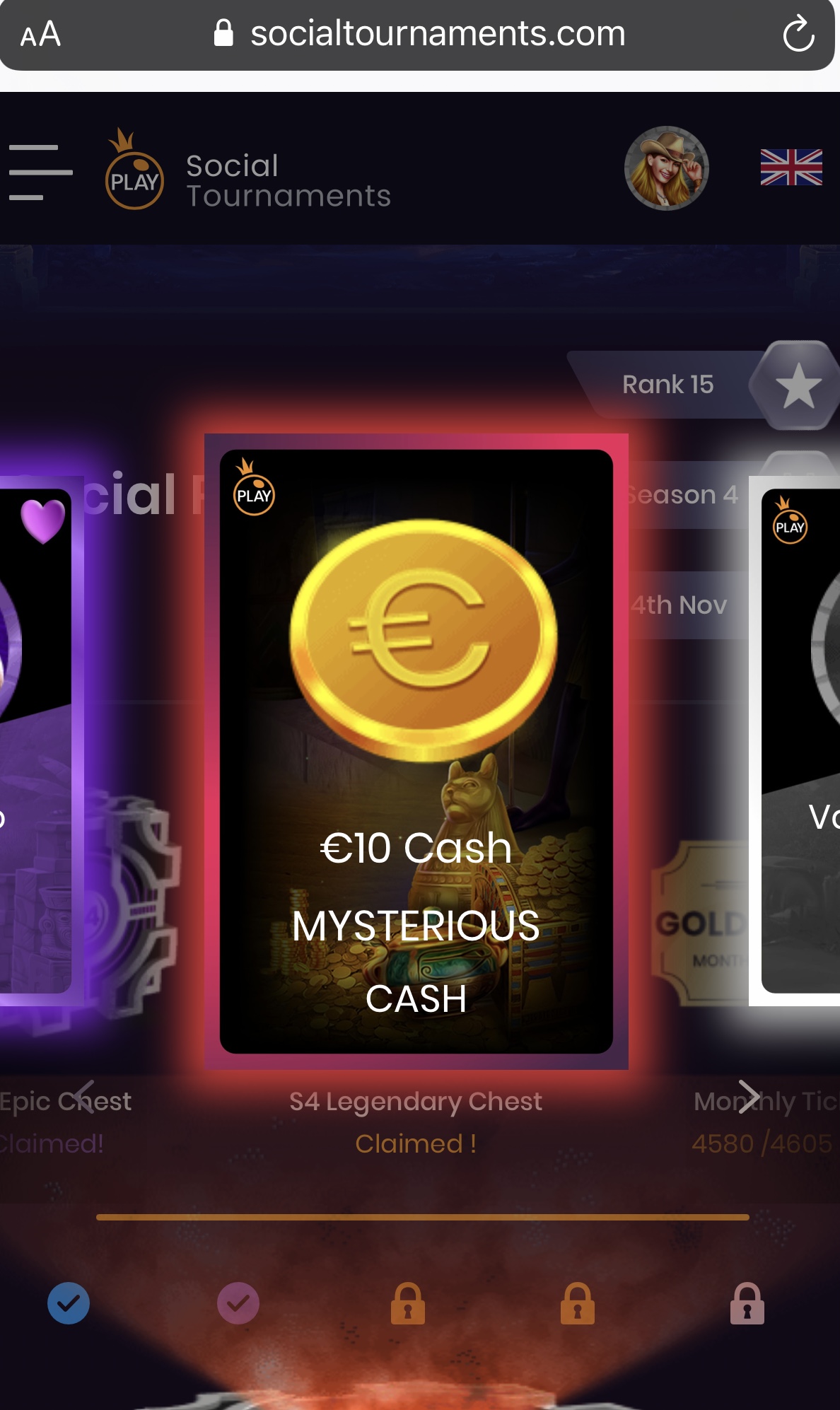Viewport: 840px width, 1410px height.
Task: Open the cowgirl profile avatar
Action: click(666, 168)
